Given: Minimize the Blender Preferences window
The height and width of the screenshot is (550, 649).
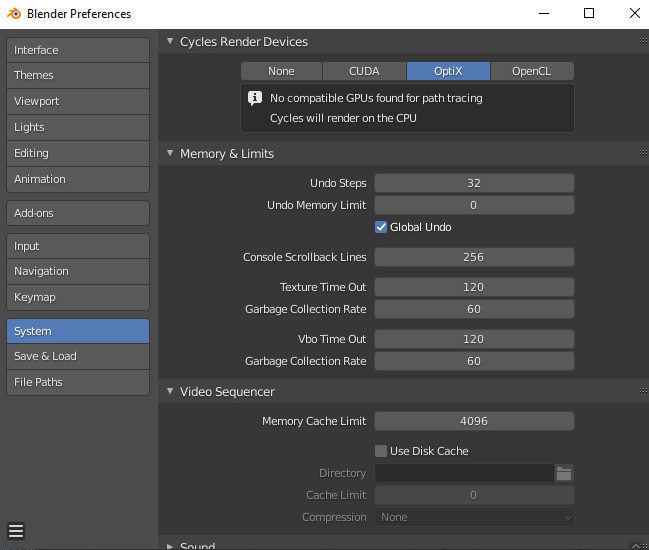Looking at the screenshot, I should (x=544, y=14).
